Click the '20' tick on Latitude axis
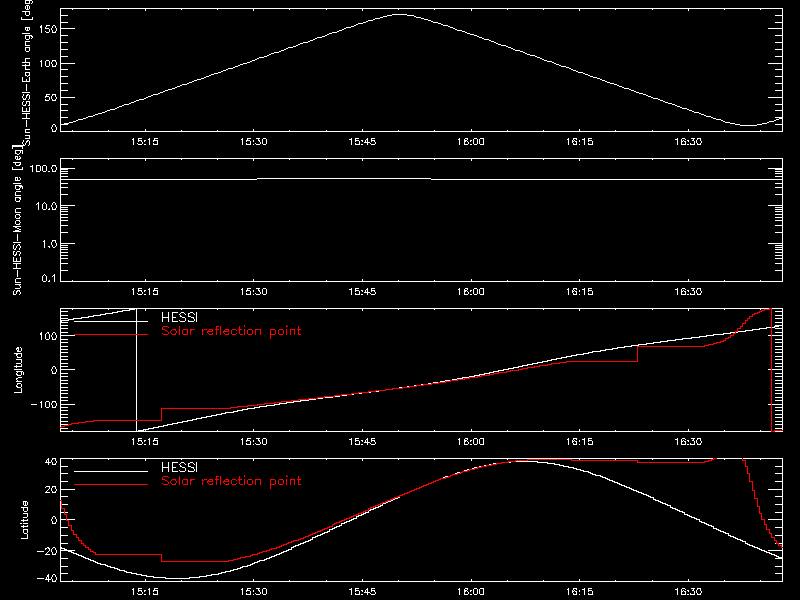The width and height of the screenshot is (800, 600). (51, 490)
